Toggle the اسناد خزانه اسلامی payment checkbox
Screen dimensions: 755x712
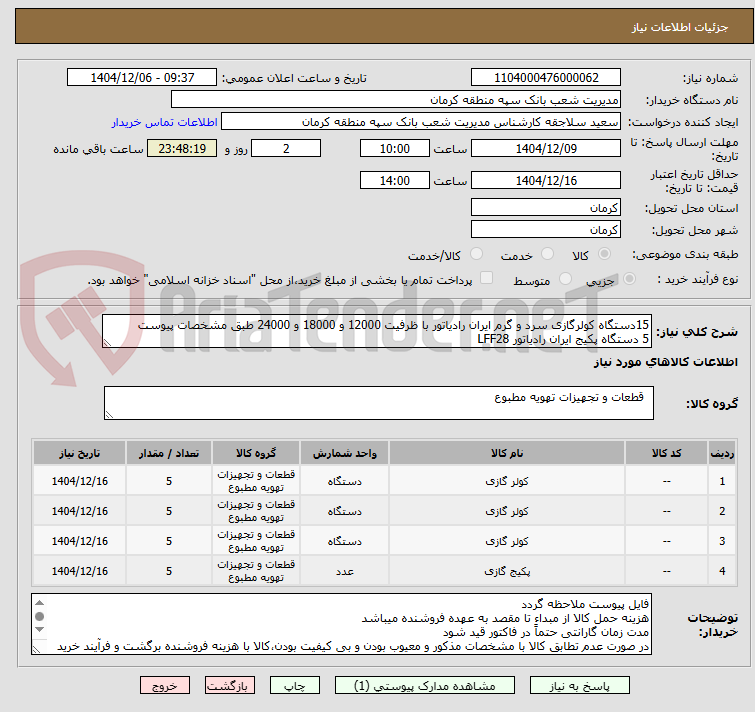point(486,278)
